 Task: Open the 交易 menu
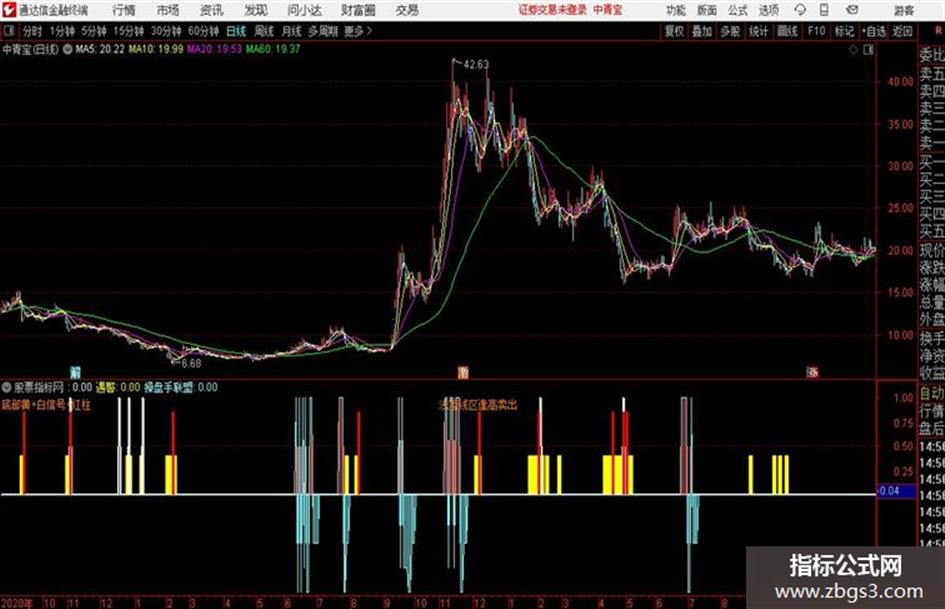407,10
